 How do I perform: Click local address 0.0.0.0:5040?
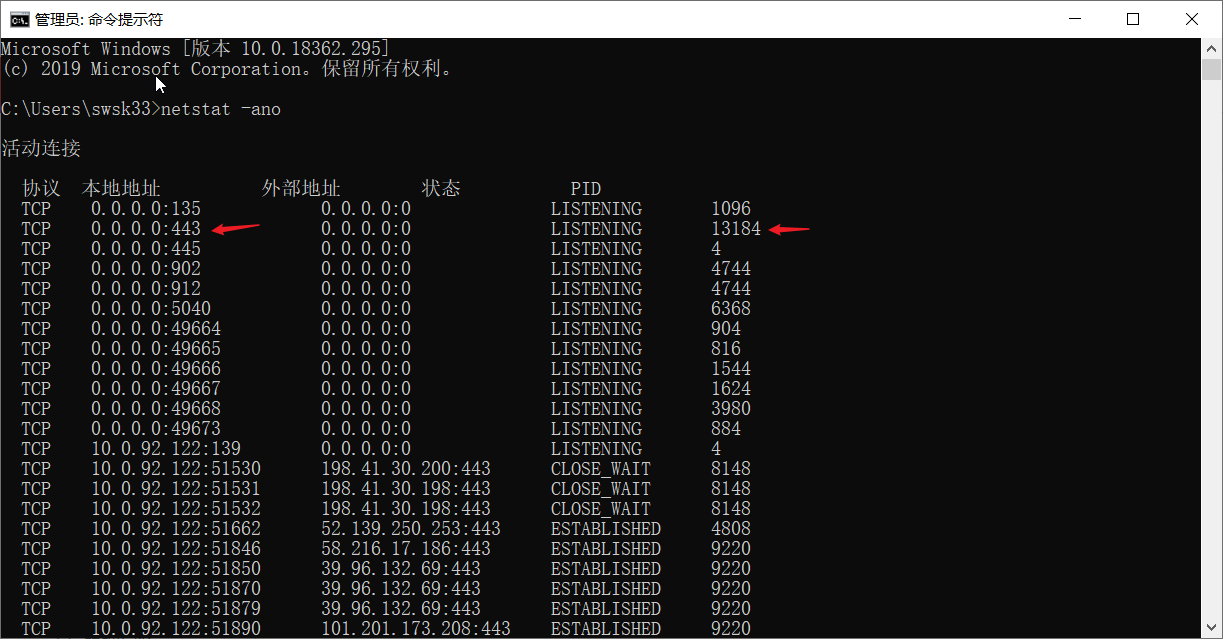[x=151, y=309]
